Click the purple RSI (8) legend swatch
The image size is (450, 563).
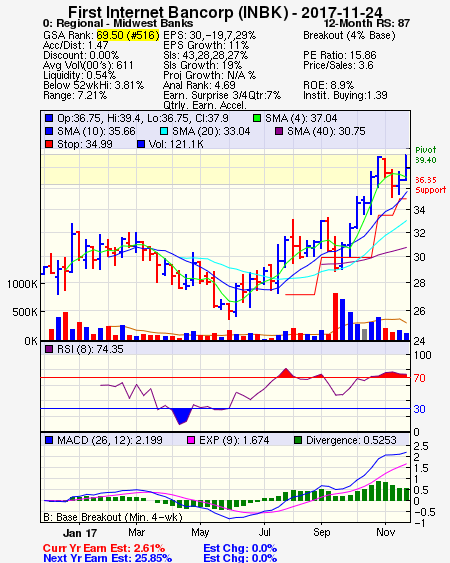click(x=49, y=349)
